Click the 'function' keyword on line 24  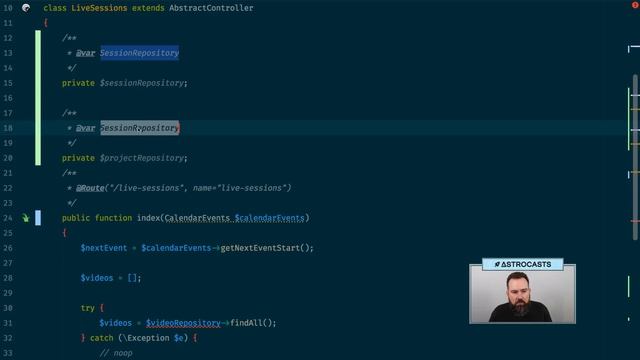(113, 218)
